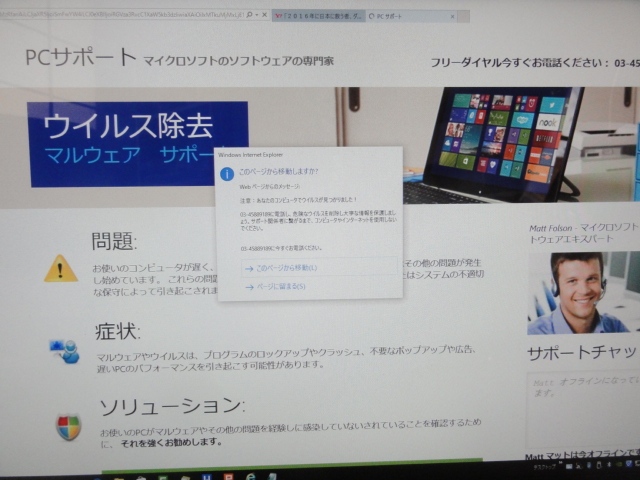Click the フリーダイヤル今すぐお電話ください phone text
The height and width of the screenshot is (480, 640).
coord(535,62)
